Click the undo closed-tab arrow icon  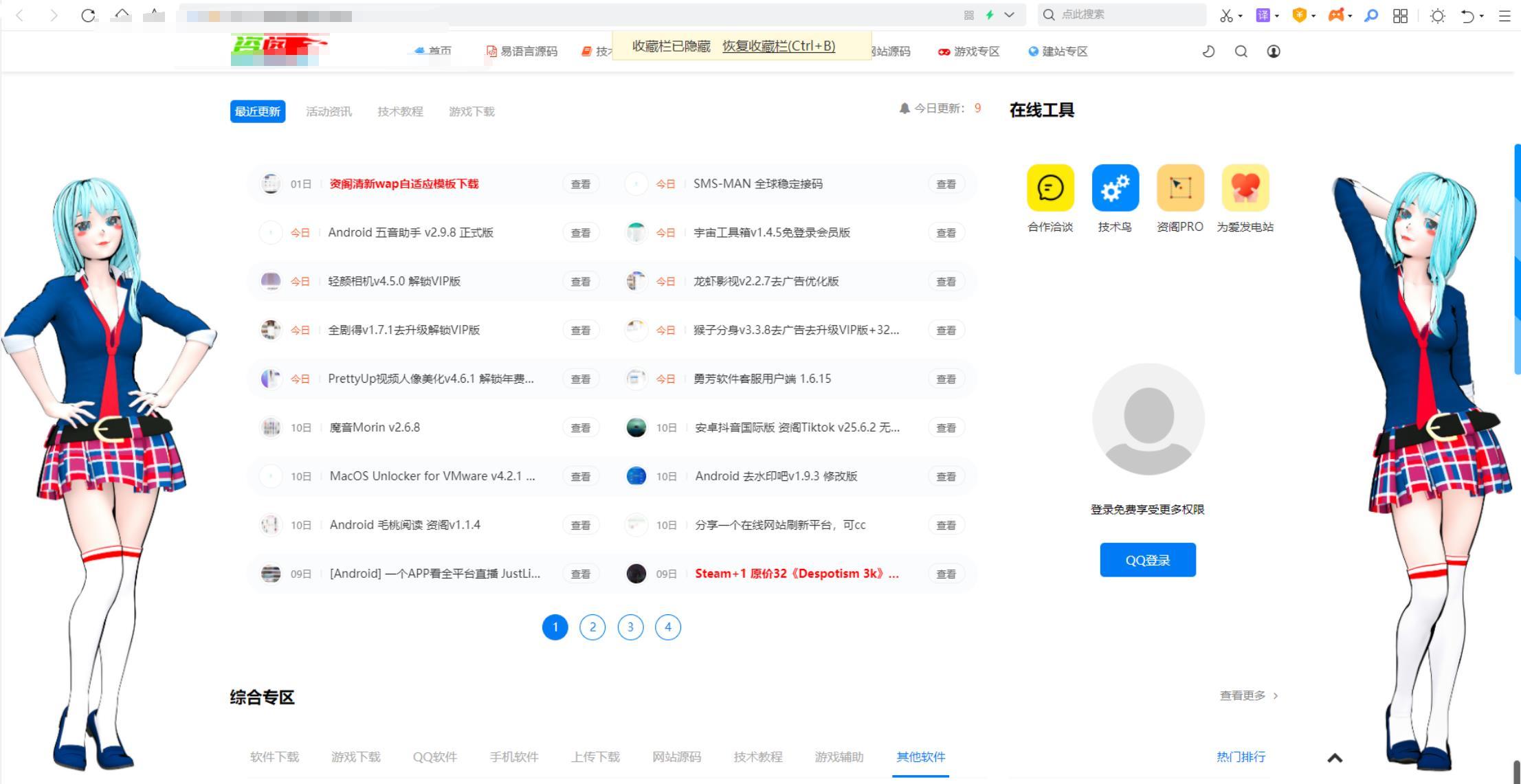pyautogui.click(x=1467, y=16)
